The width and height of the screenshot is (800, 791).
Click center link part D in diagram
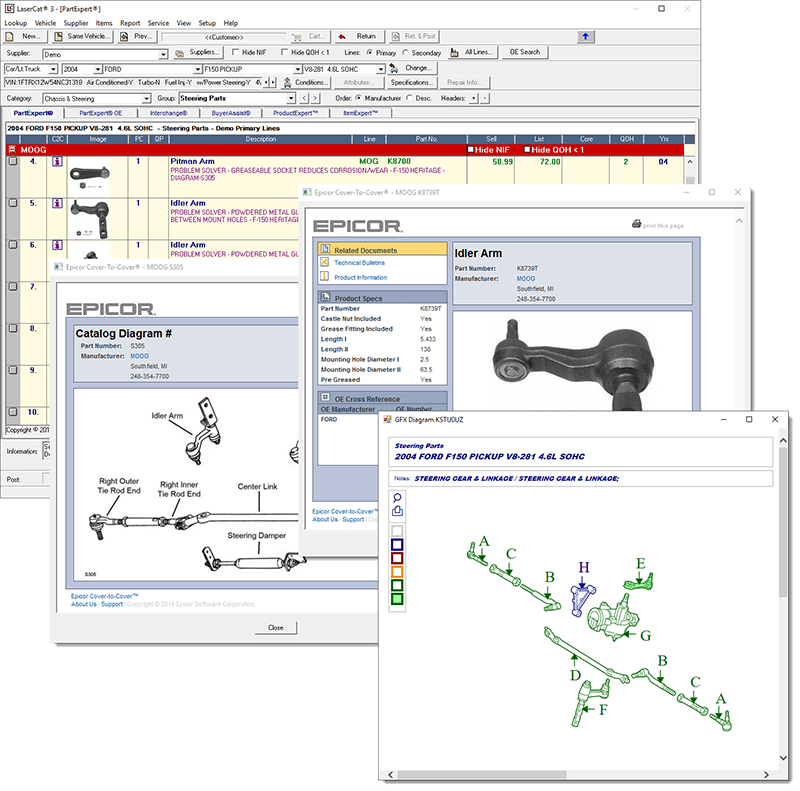point(586,655)
